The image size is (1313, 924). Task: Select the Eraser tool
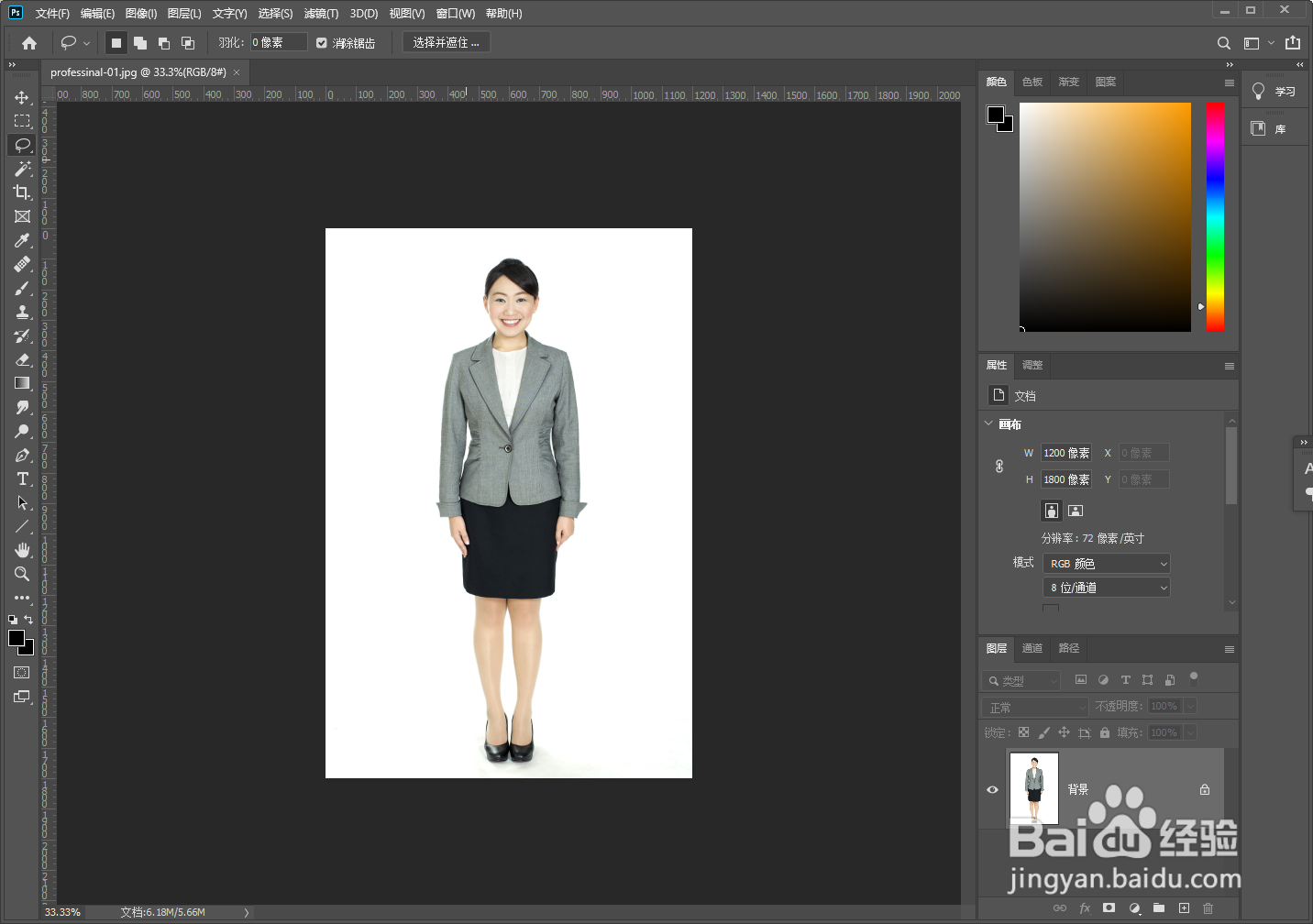[22, 359]
